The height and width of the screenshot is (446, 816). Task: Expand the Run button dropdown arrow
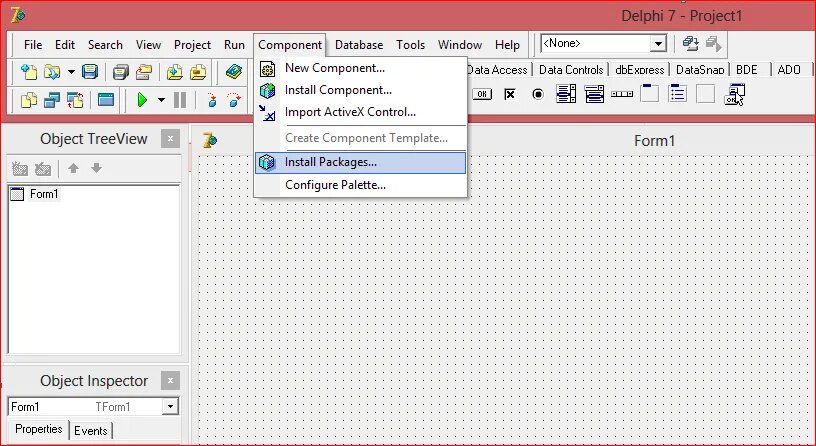161,99
